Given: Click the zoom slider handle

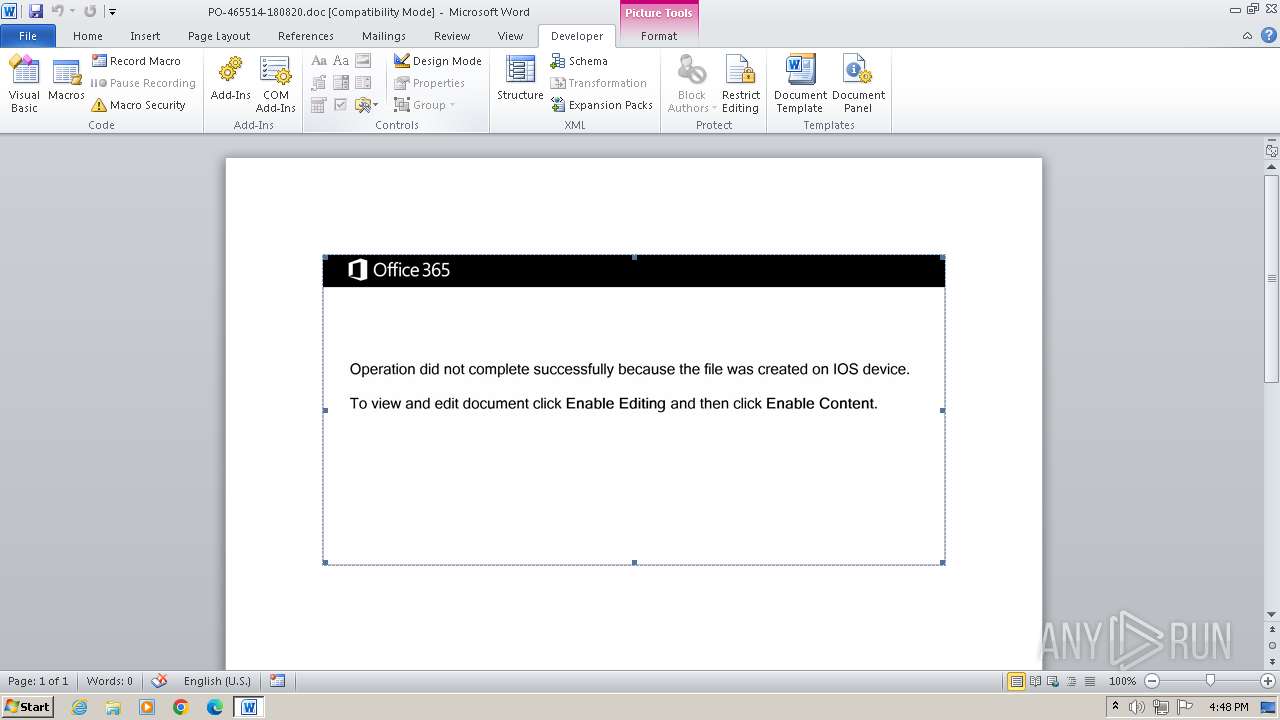Looking at the screenshot, I should click(x=1210, y=681).
